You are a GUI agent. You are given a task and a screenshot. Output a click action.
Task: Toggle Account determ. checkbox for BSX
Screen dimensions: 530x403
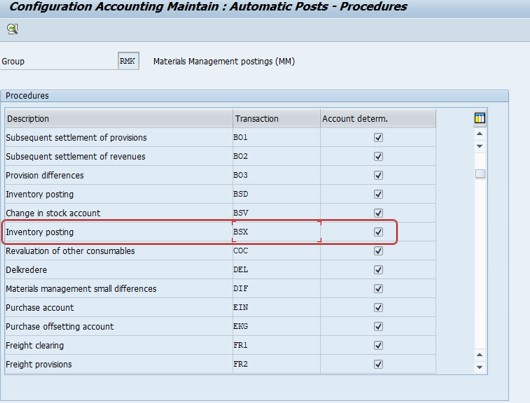pos(378,232)
